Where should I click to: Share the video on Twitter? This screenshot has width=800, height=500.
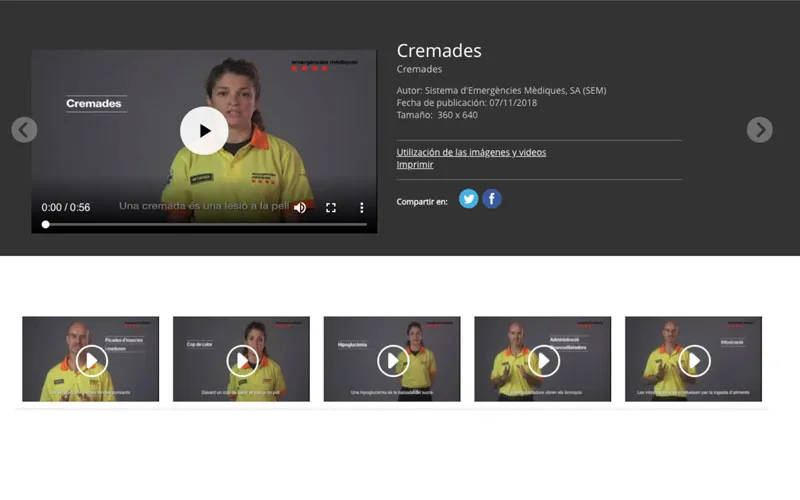(x=468, y=198)
